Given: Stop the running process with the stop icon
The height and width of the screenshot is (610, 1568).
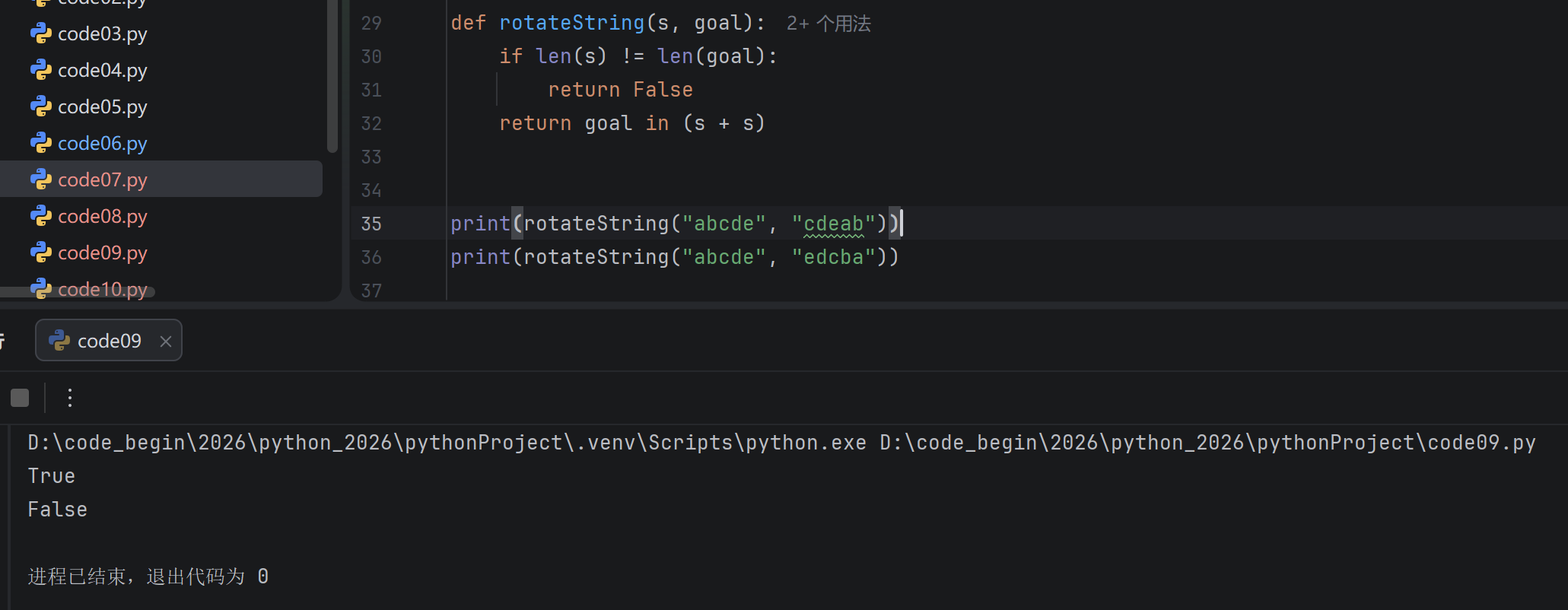Looking at the screenshot, I should coord(20,398).
